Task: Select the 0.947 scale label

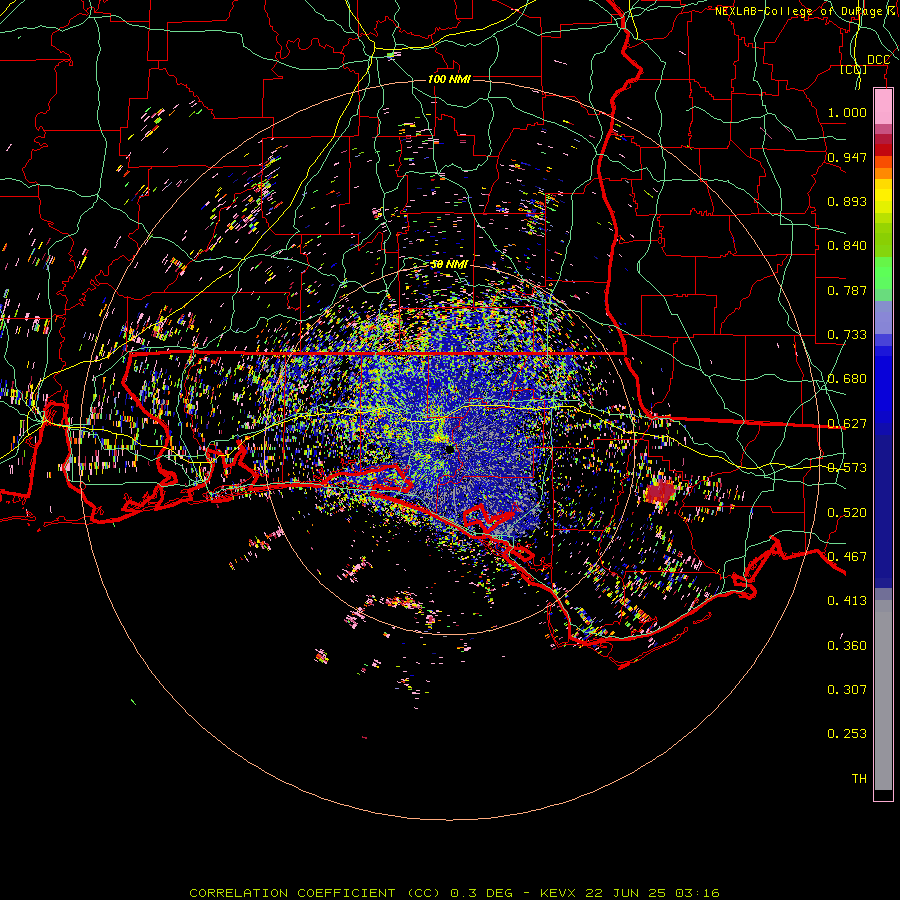Action: click(x=847, y=157)
